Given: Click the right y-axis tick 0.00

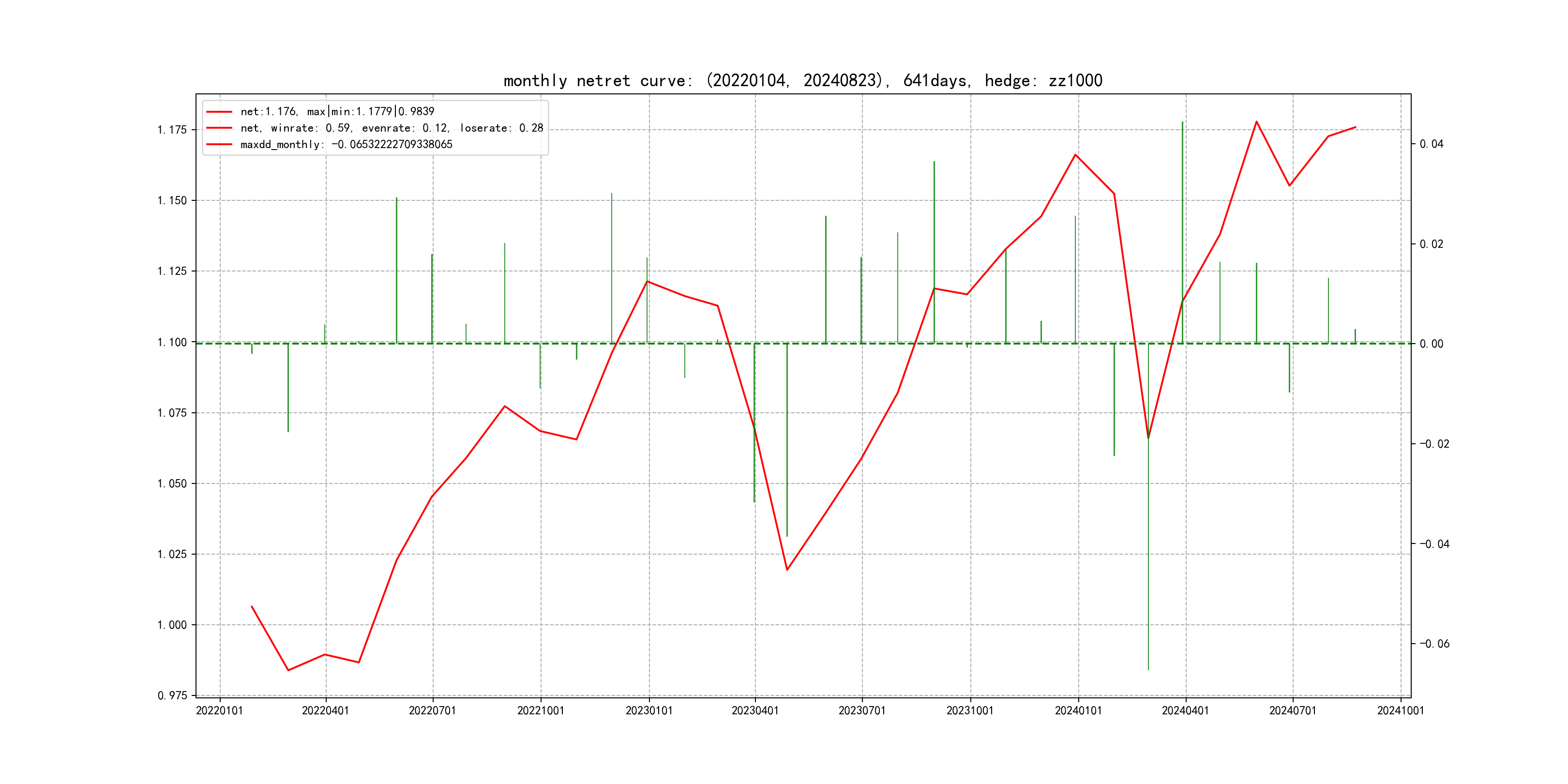Looking at the screenshot, I should [x=1432, y=344].
